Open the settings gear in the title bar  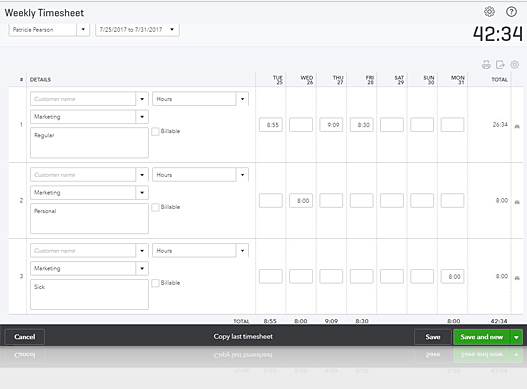click(489, 12)
